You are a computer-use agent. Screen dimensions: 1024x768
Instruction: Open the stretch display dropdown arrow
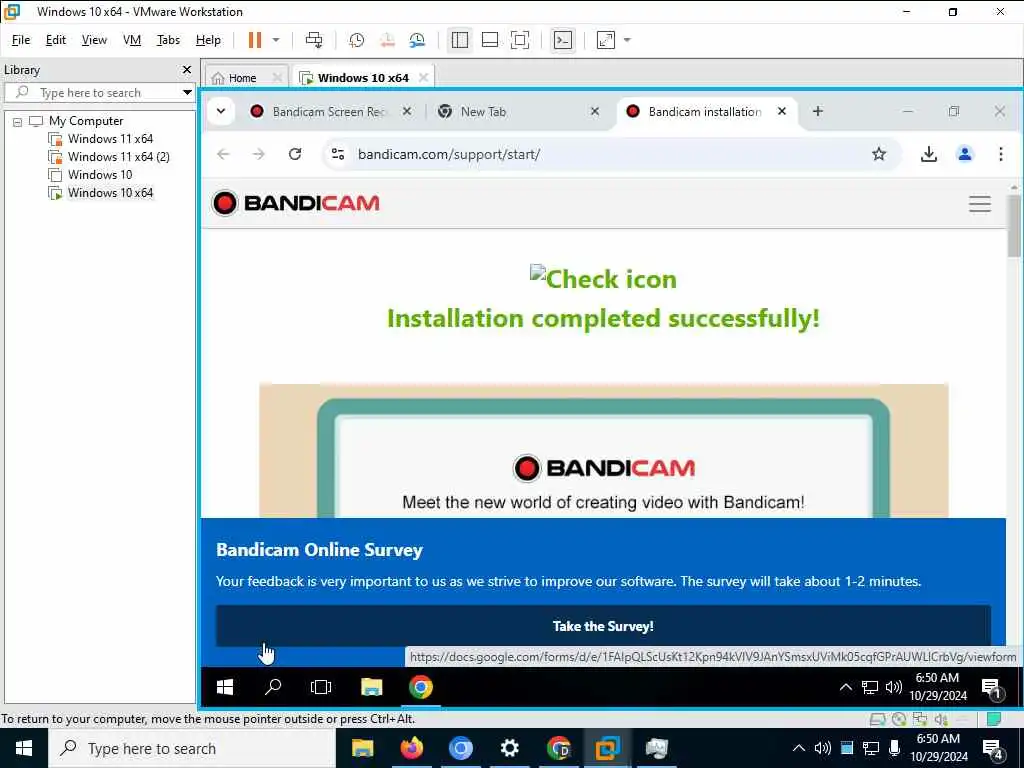[627, 40]
